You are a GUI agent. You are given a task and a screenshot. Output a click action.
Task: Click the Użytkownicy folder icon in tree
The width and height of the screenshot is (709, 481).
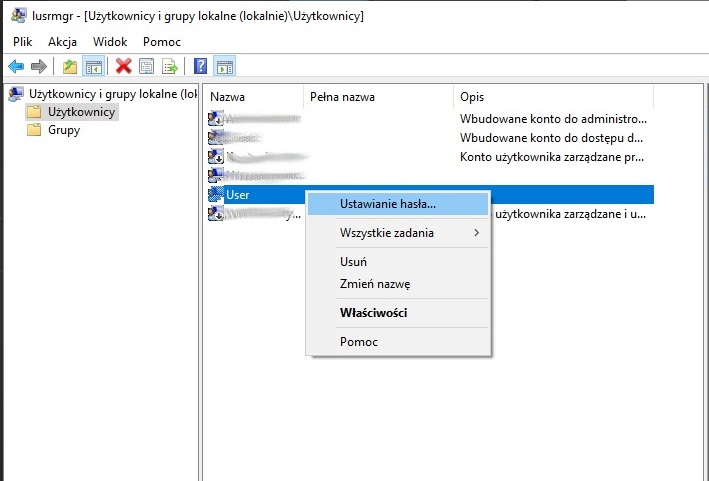tap(34, 112)
